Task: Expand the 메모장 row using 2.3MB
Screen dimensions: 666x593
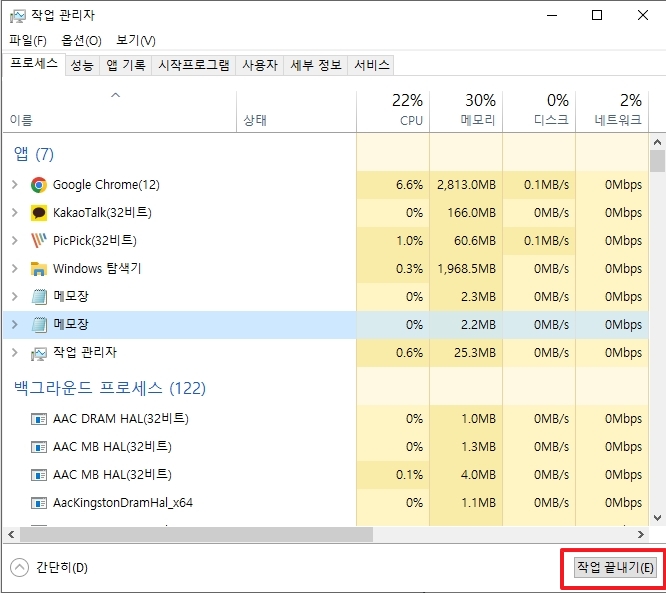Action: [15, 296]
